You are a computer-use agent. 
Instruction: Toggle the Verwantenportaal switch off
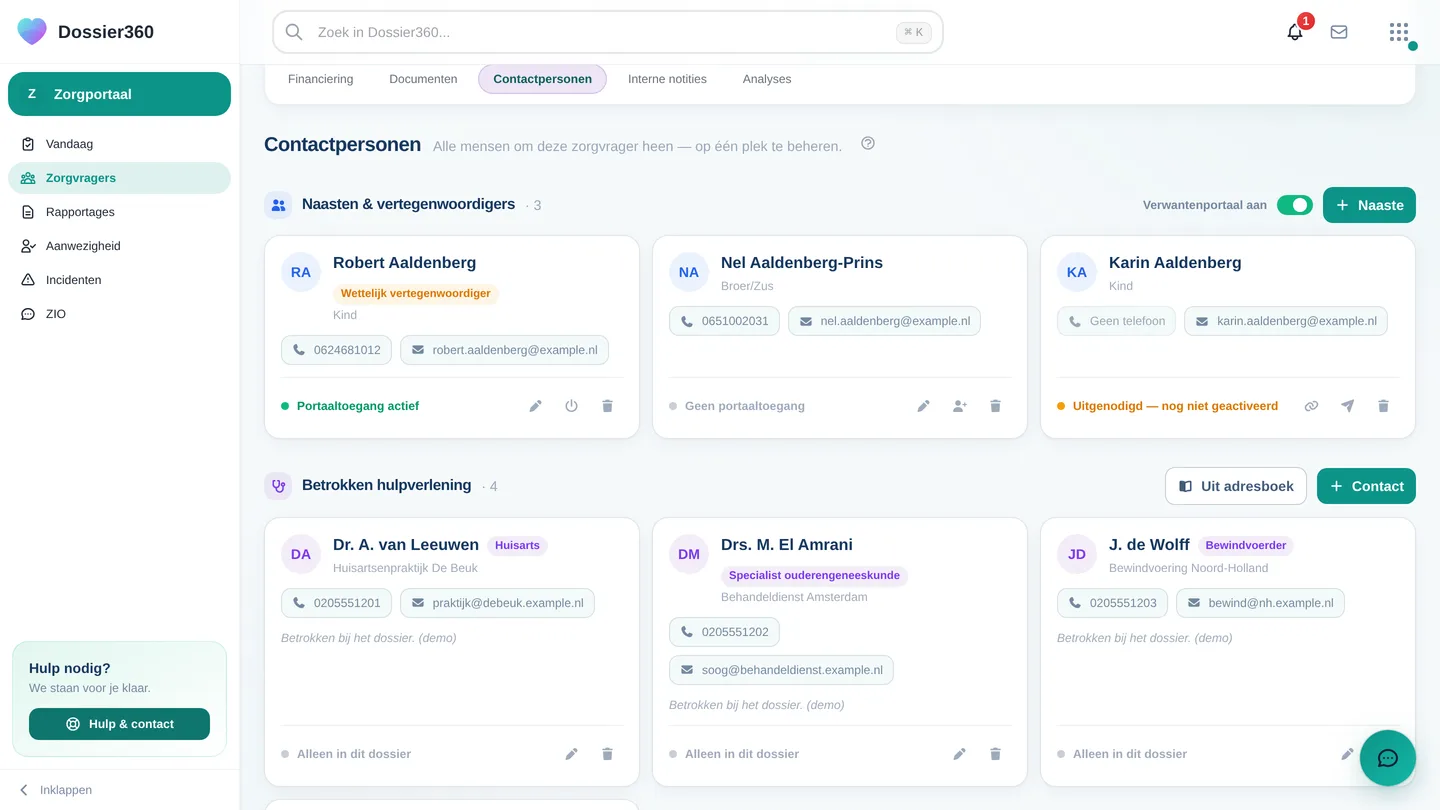(1295, 205)
